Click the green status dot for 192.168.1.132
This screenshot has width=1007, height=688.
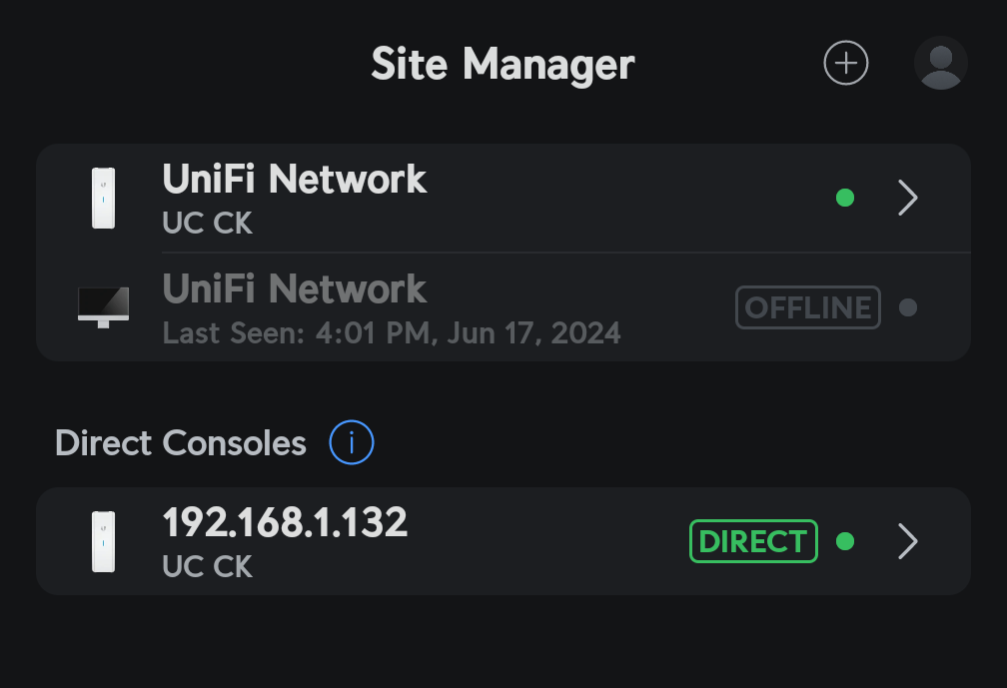[845, 542]
